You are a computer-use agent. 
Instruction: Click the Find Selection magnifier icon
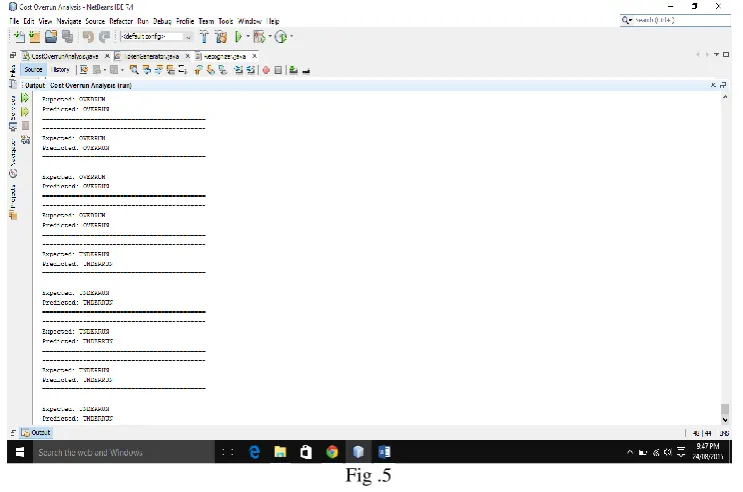pos(134,70)
